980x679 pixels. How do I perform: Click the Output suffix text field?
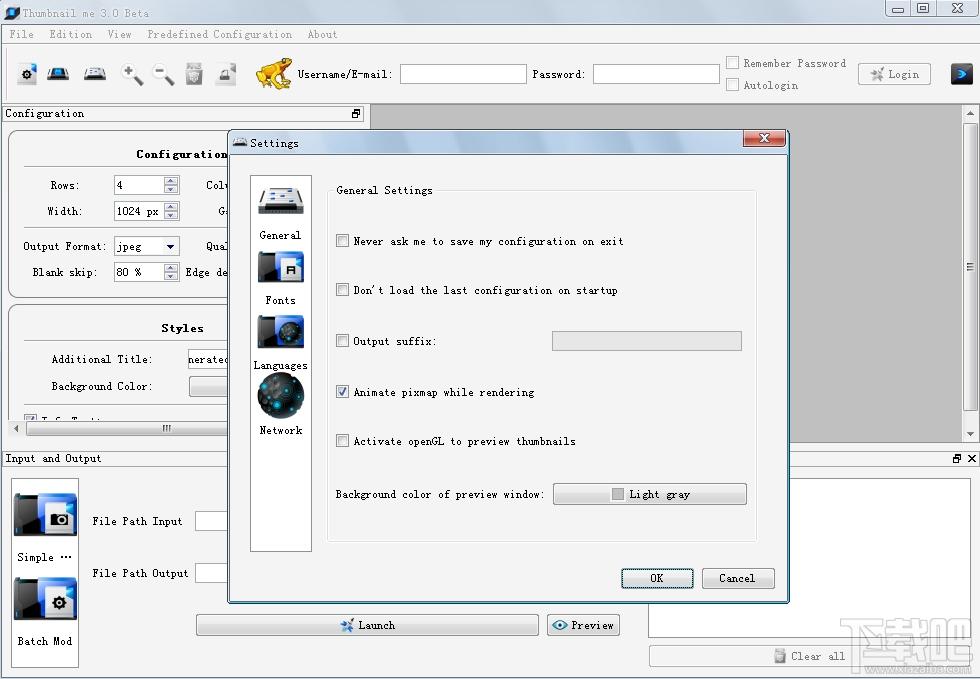[x=647, y=341]
